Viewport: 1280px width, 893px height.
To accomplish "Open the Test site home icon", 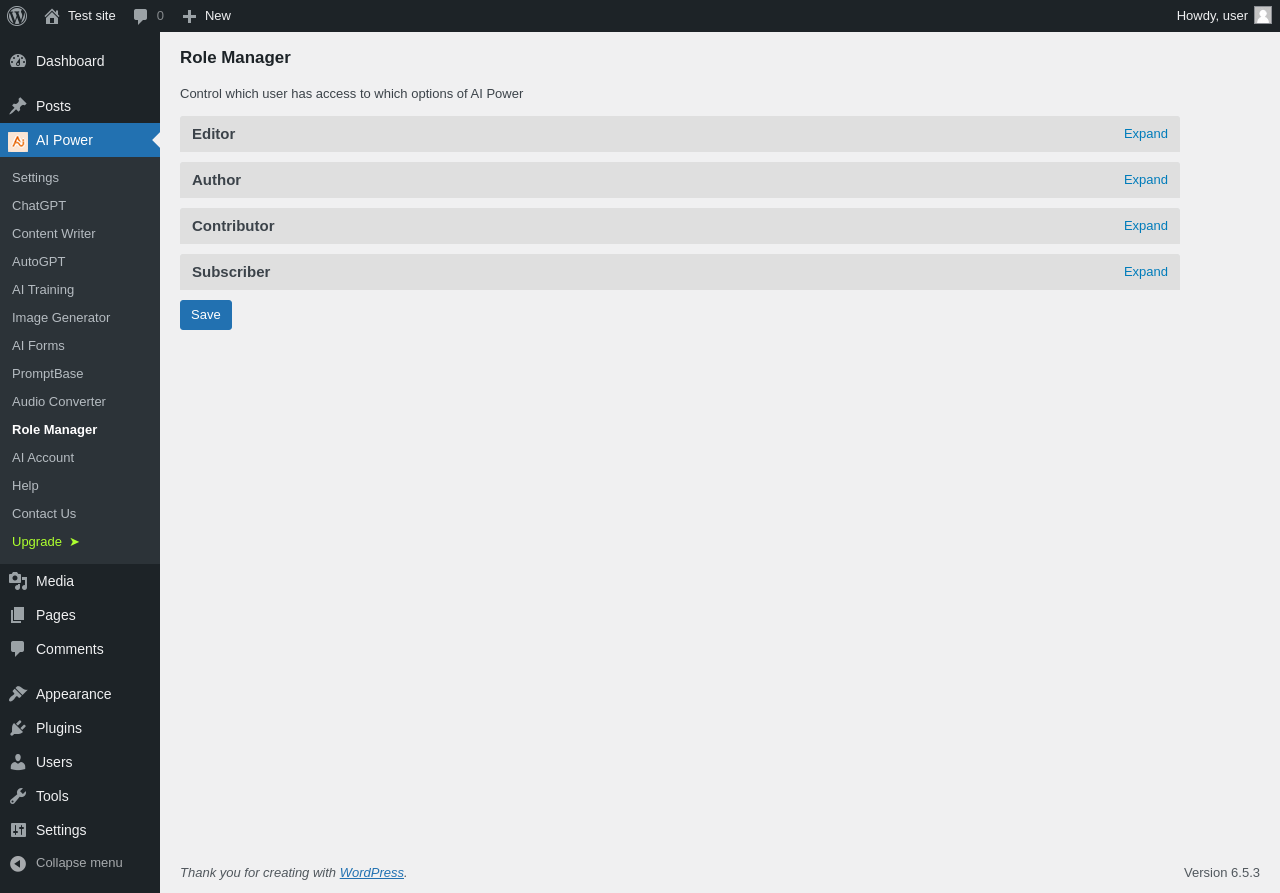I will click(x=52, y=16).
